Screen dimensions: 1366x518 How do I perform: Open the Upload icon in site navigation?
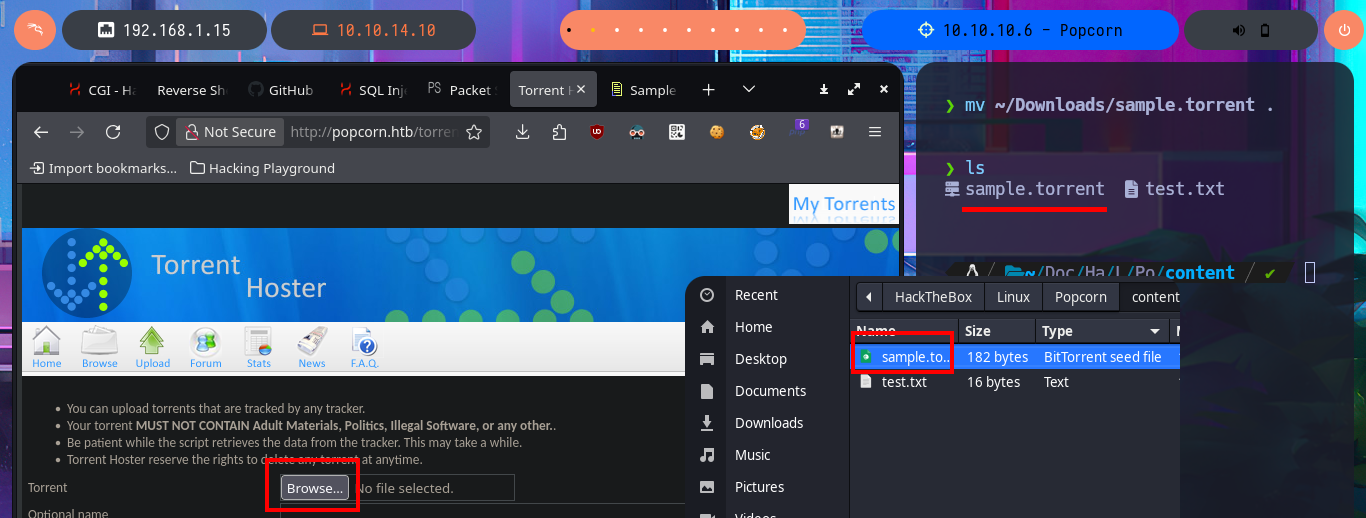click(152, 348)
